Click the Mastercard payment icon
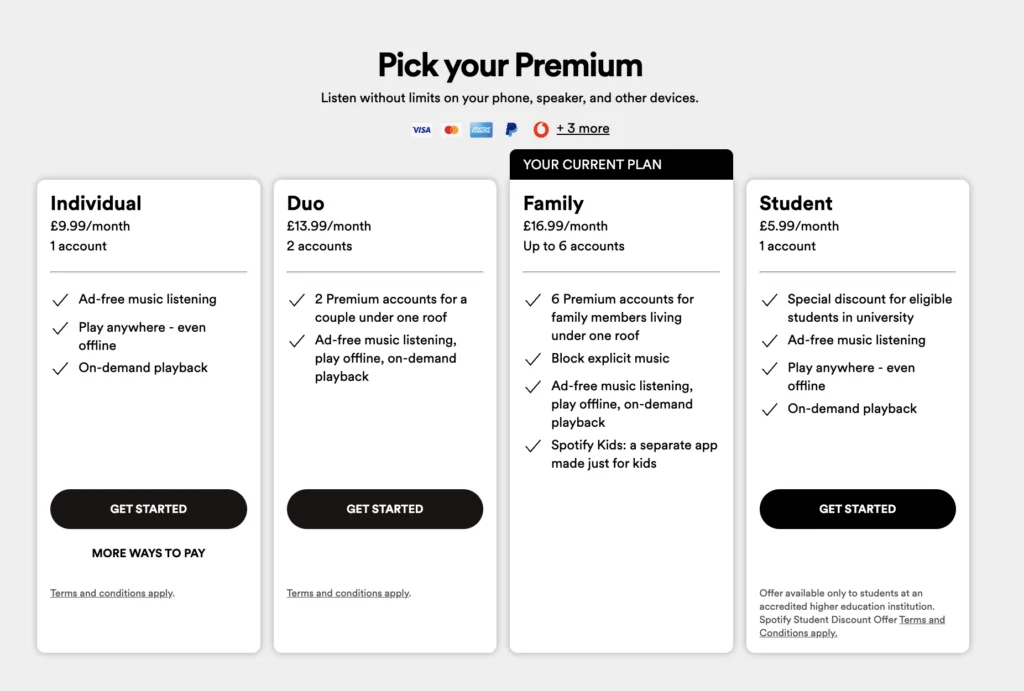 coord(451,129)
